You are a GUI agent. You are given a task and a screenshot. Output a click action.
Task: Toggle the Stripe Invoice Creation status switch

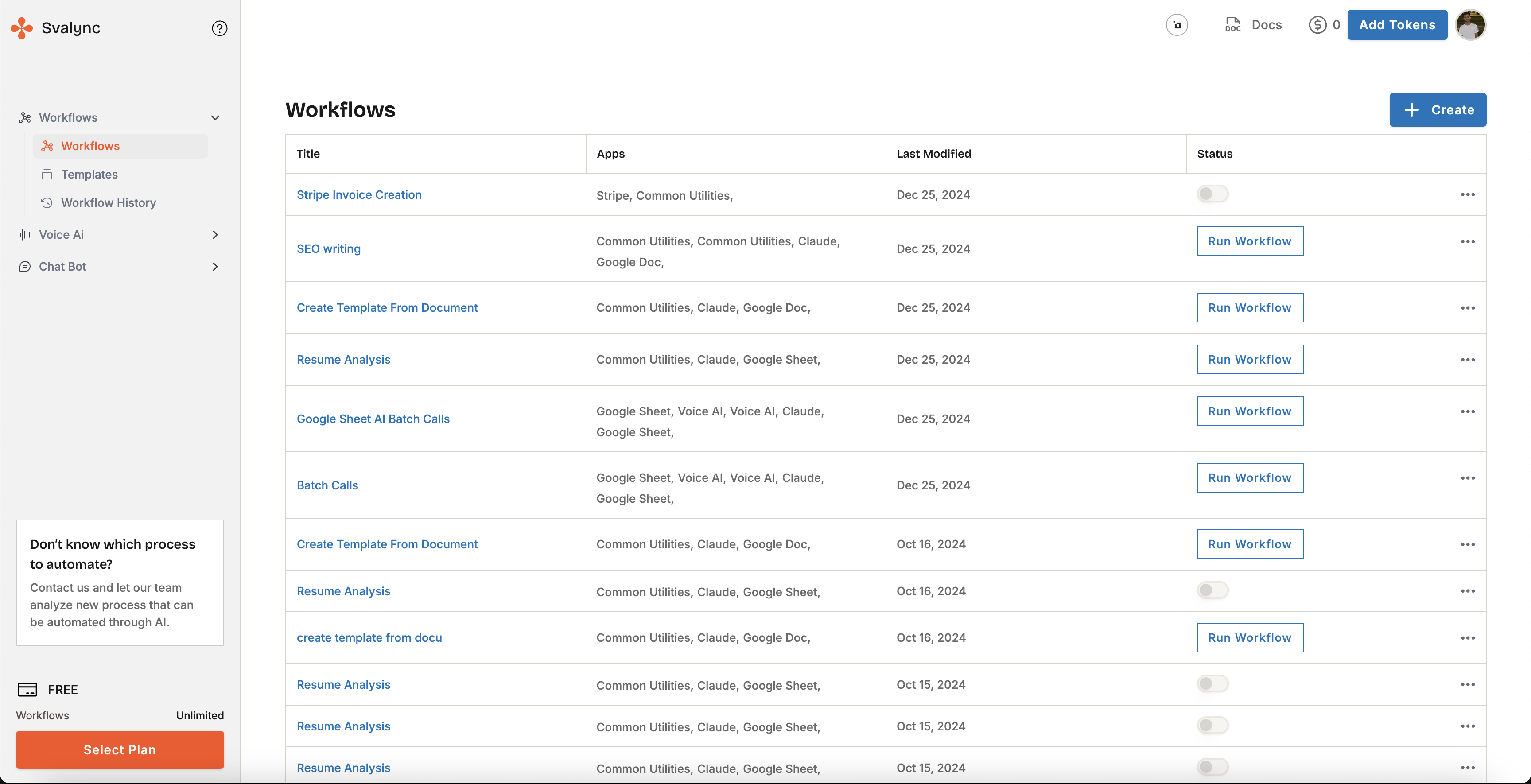pos(1212,194)
